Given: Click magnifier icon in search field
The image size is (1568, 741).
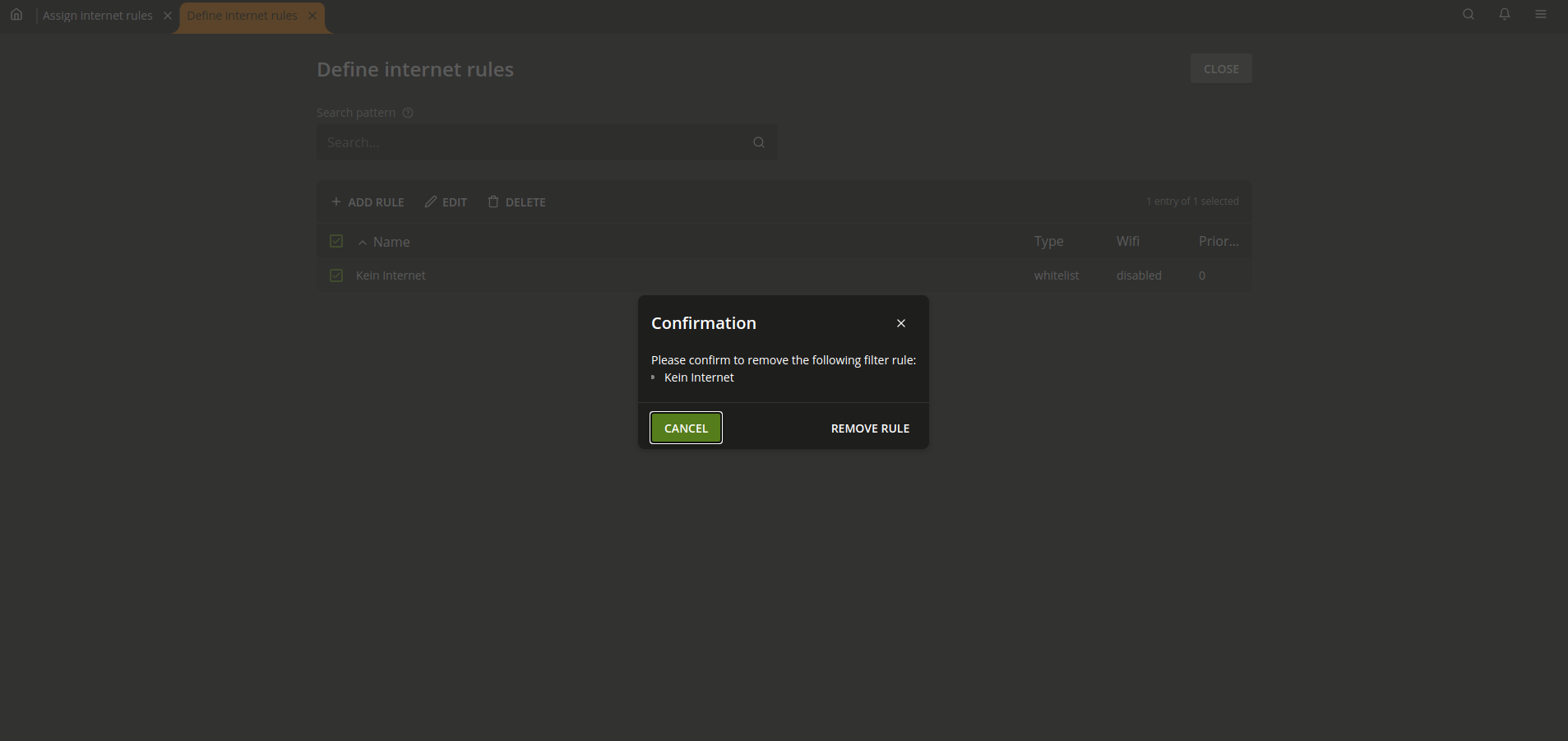Looking at the screenshot, I should [759, 142].
